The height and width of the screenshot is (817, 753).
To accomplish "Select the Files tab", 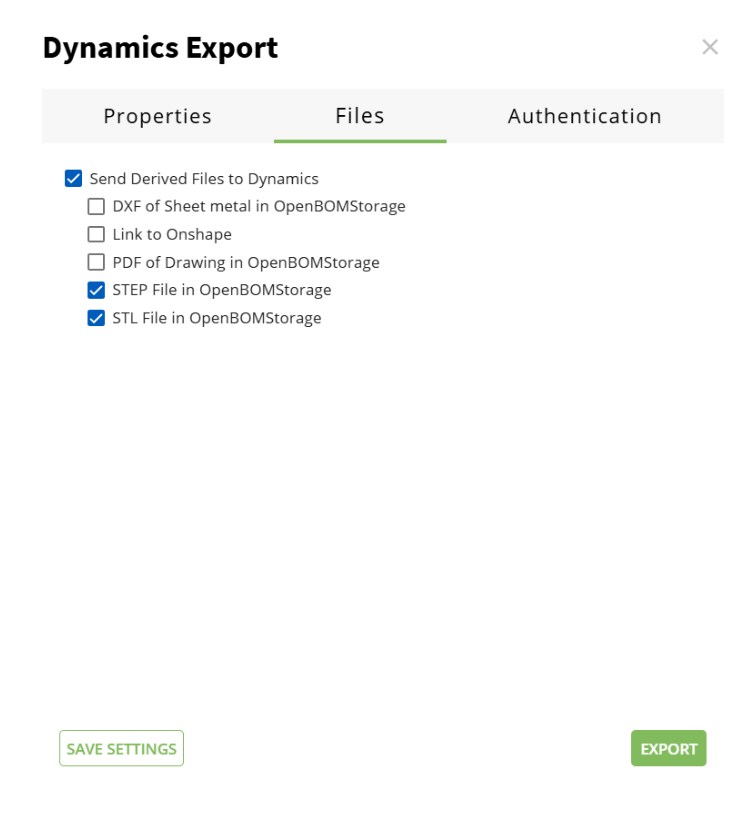I will point(359,116).
